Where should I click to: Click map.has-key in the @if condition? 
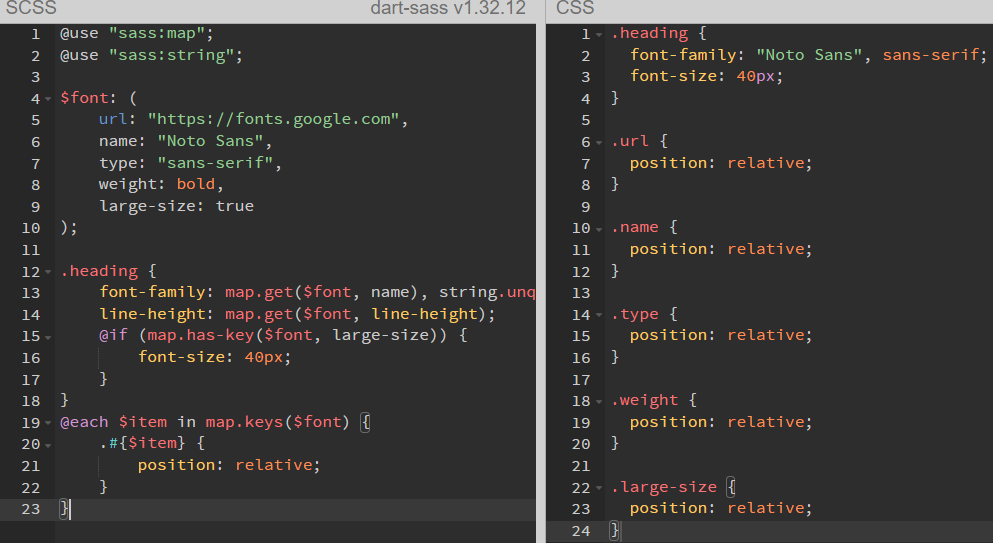200,335
